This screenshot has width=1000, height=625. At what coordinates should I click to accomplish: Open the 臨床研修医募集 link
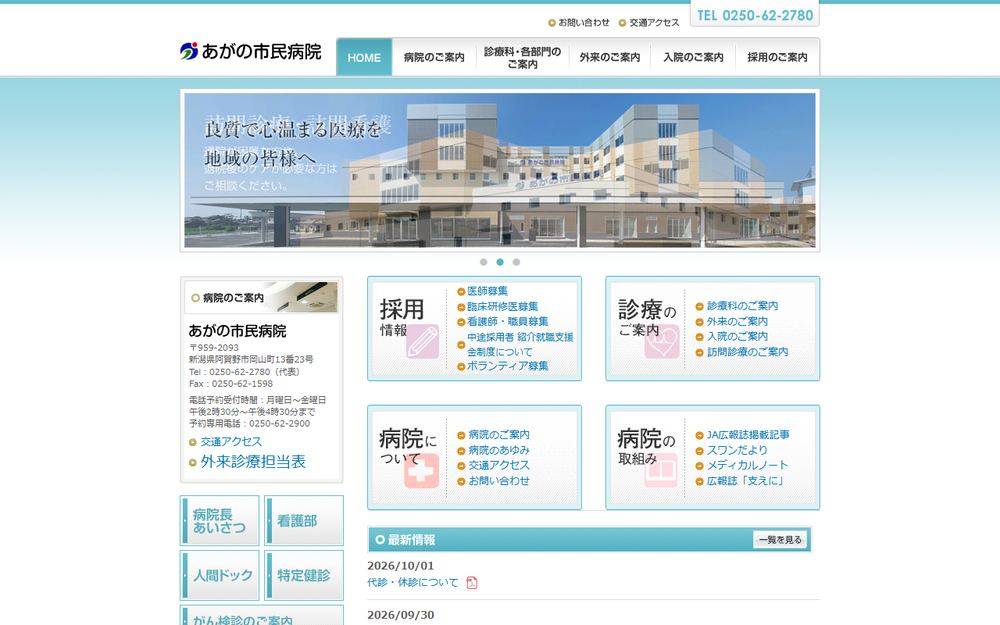point(503,307)
